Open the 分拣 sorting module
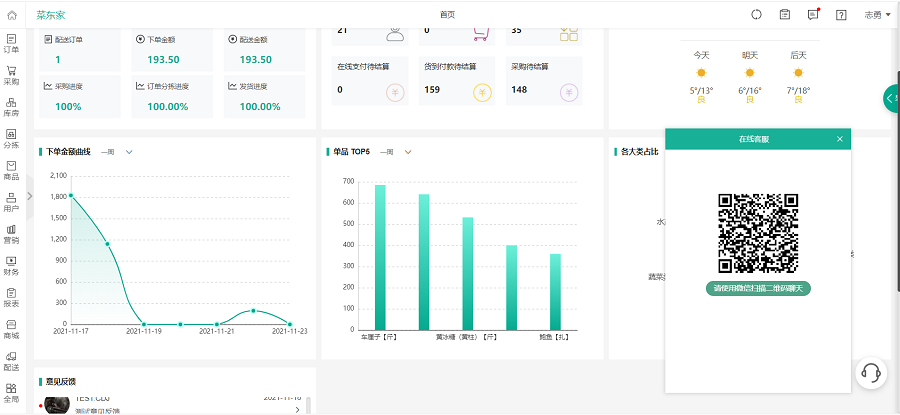 [x=11, y=138]
